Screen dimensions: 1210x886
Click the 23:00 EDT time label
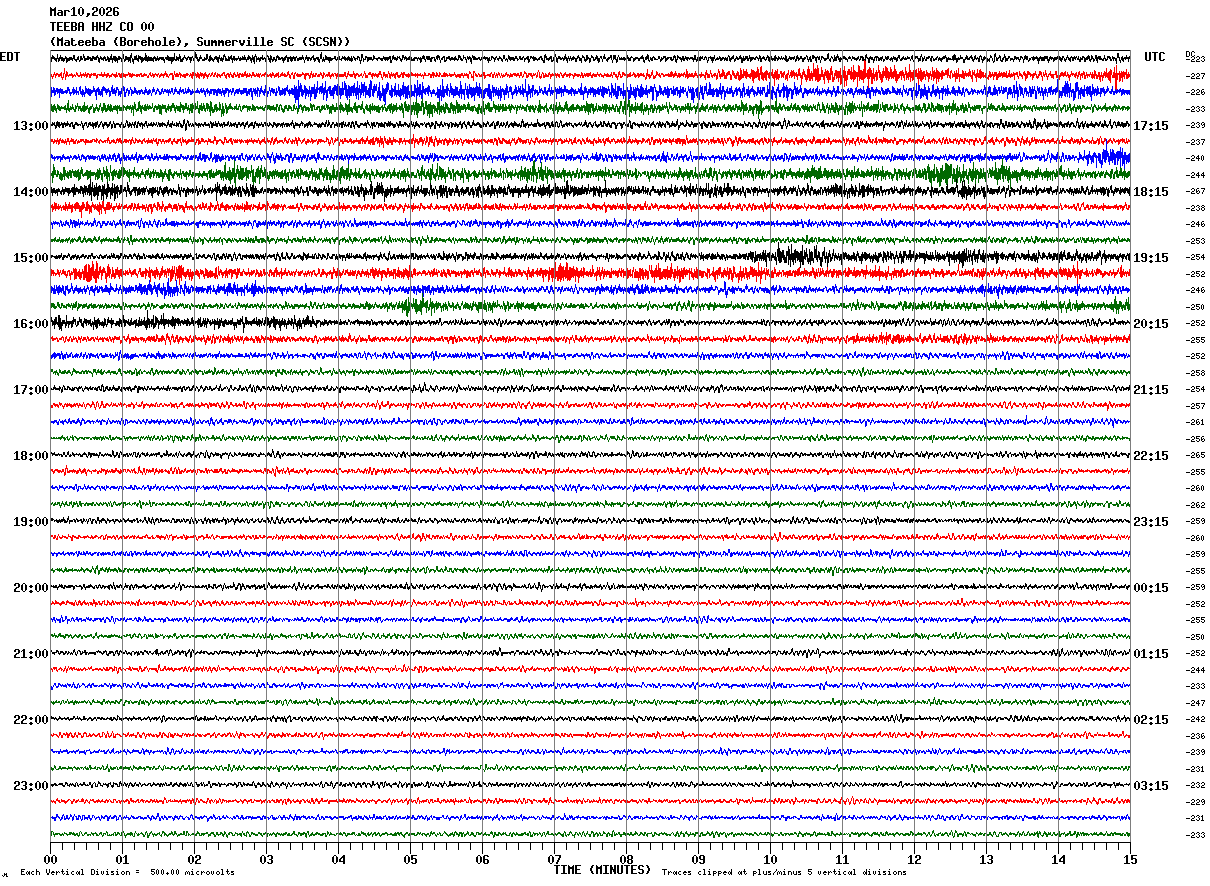[31, 786]
